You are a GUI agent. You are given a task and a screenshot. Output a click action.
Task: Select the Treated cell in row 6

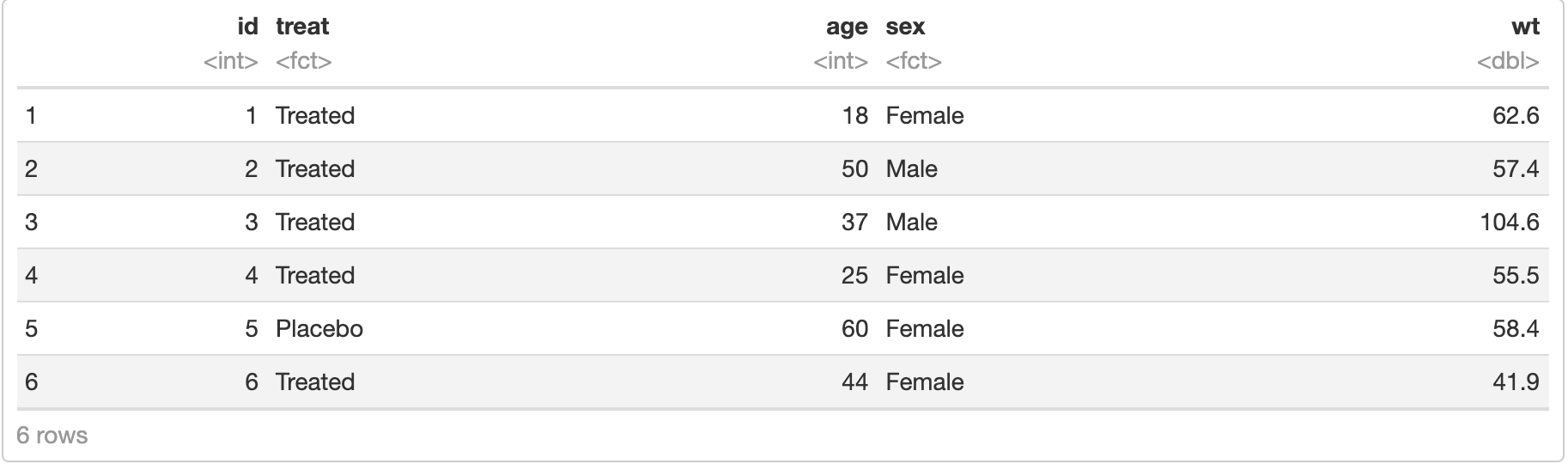point(315,382)
